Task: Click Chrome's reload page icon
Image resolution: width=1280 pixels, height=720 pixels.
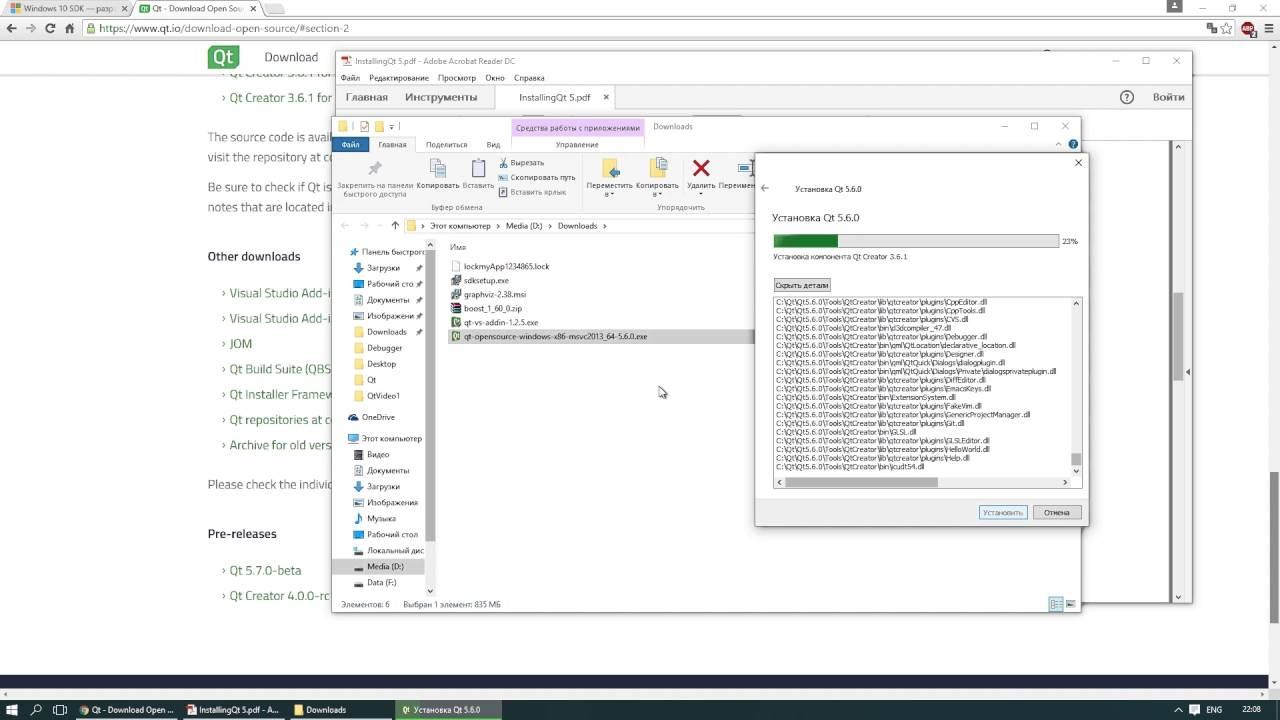Action: [50, 28]
